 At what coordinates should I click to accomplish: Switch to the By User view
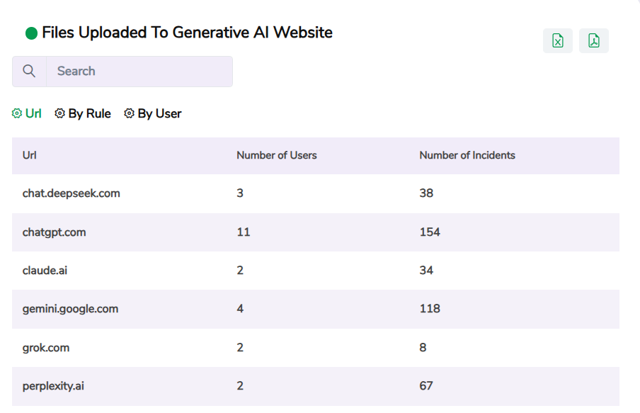coord(159,114)
